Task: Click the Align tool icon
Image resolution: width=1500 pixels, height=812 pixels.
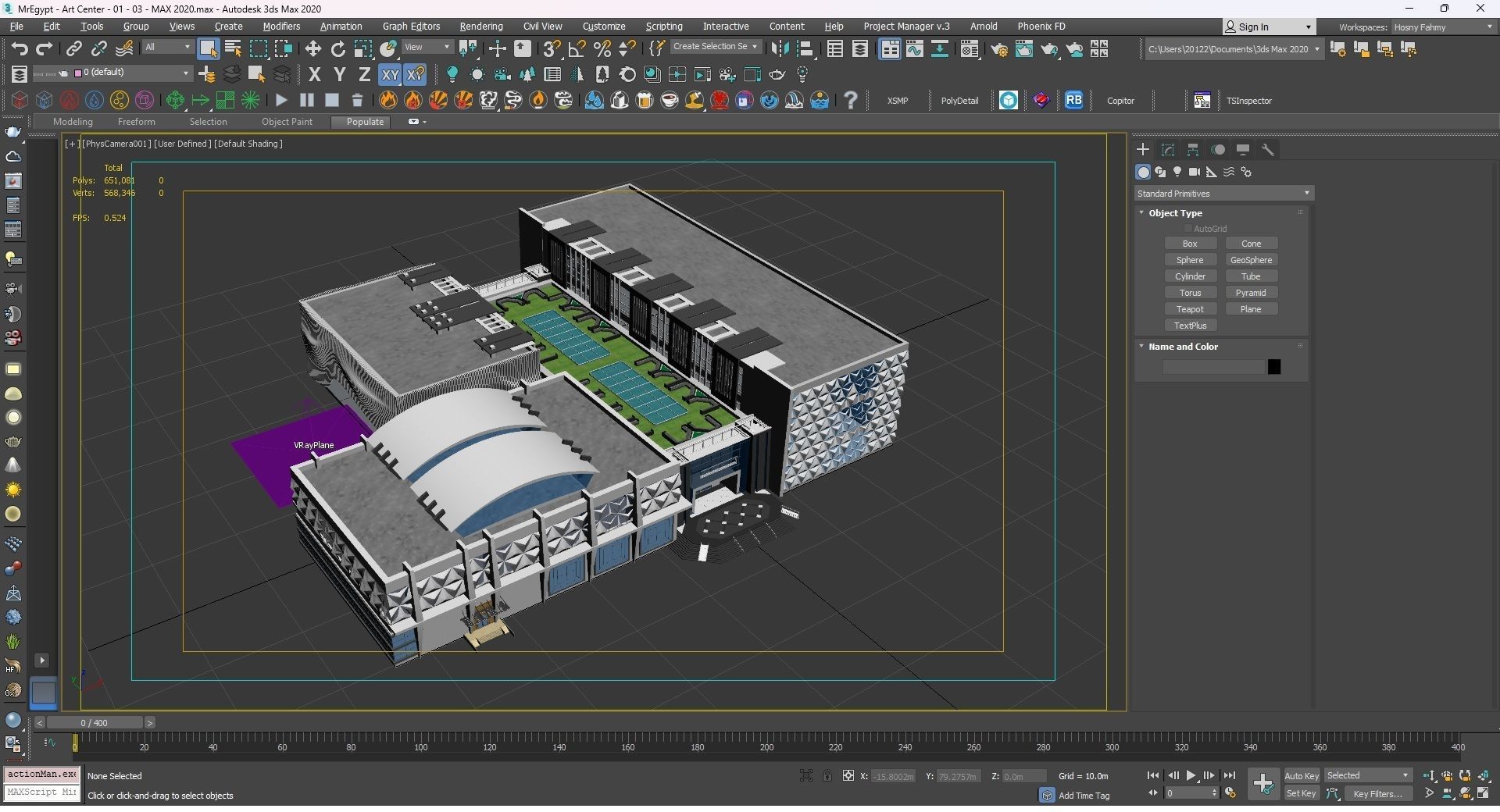Action: [x=805, y=49]
